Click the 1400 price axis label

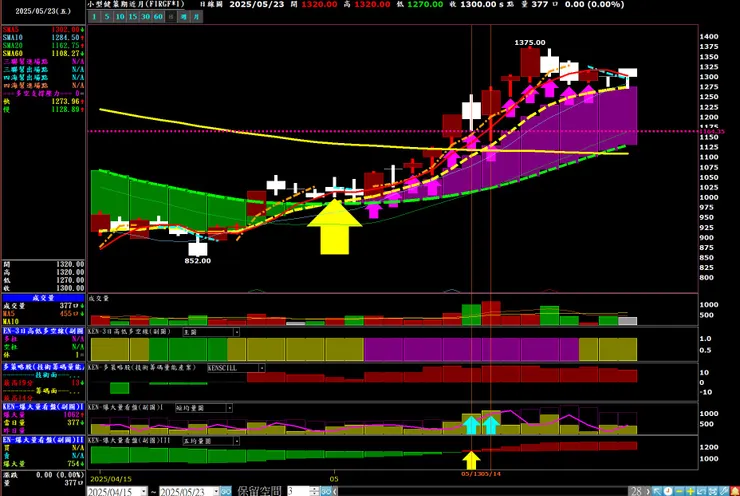click(709, 36)
